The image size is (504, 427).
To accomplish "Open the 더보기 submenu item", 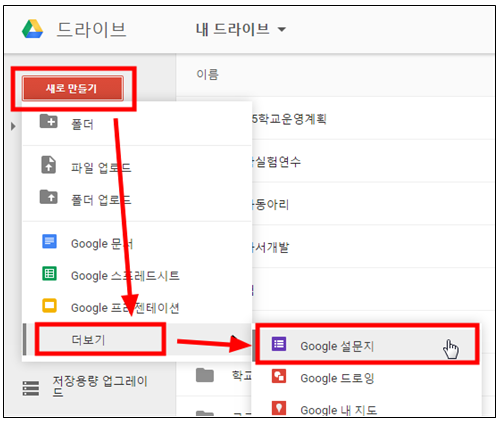I will (137, 339).
